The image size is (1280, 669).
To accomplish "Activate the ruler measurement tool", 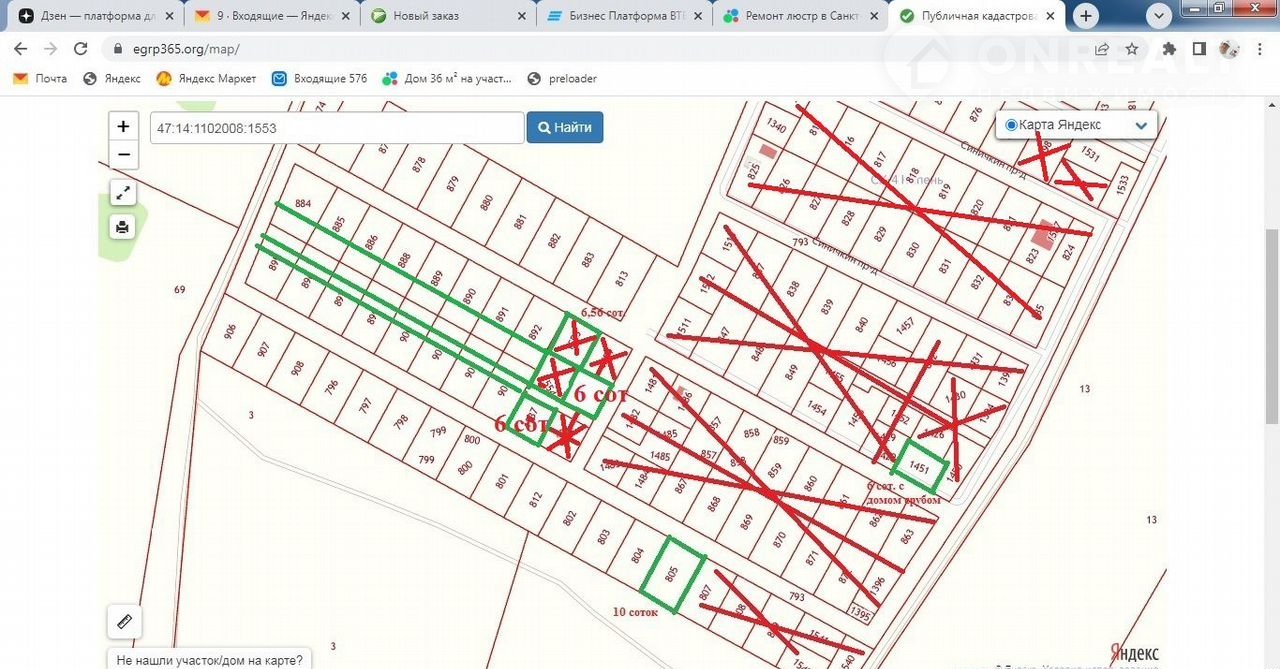I will 124,622.
